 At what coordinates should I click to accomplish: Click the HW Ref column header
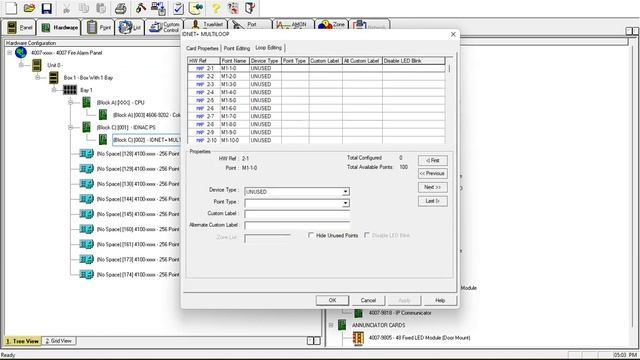pos(204,61)
